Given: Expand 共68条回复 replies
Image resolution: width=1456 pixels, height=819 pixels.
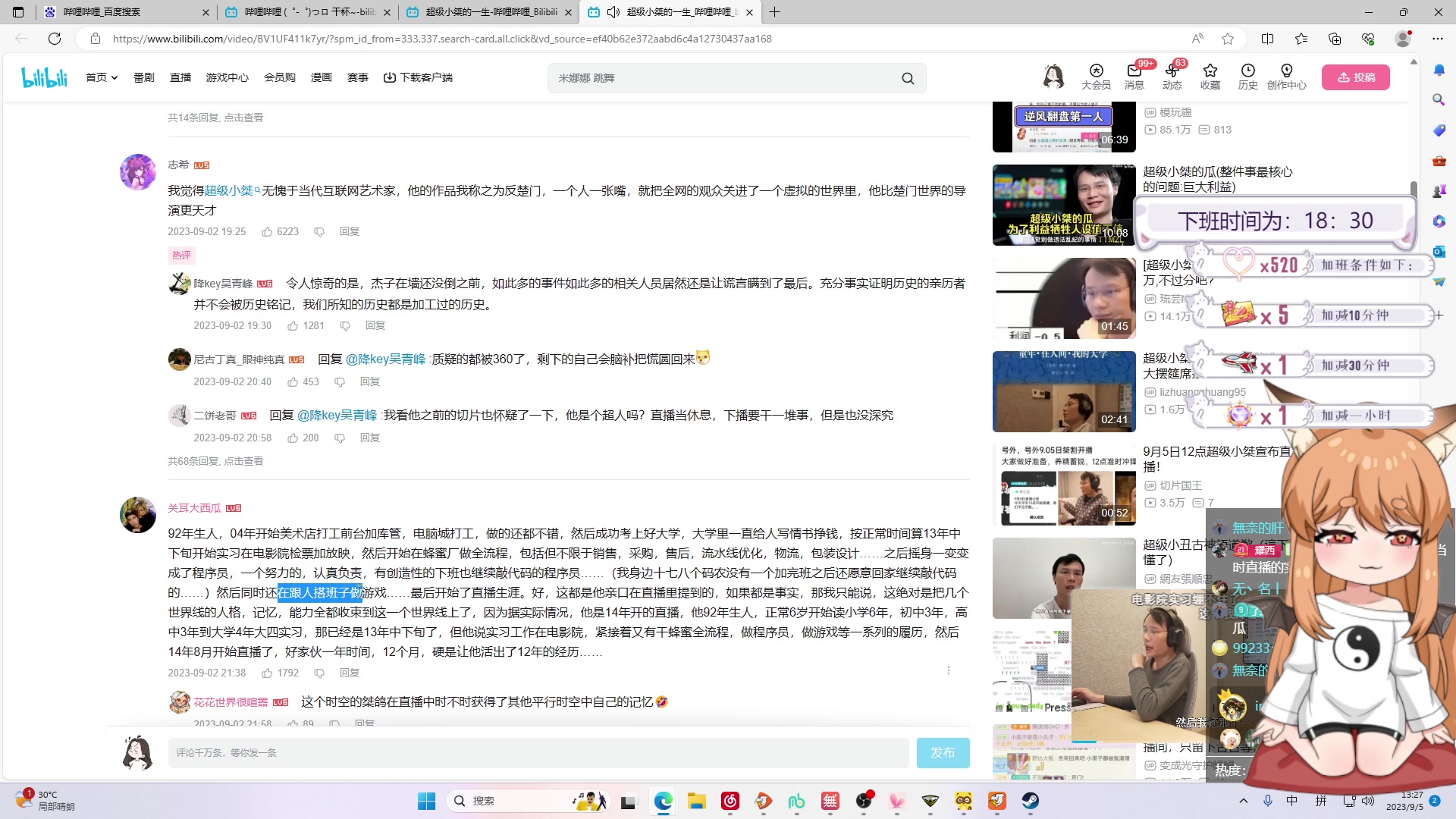Looking at the screenshot, I should pos(215,461).
